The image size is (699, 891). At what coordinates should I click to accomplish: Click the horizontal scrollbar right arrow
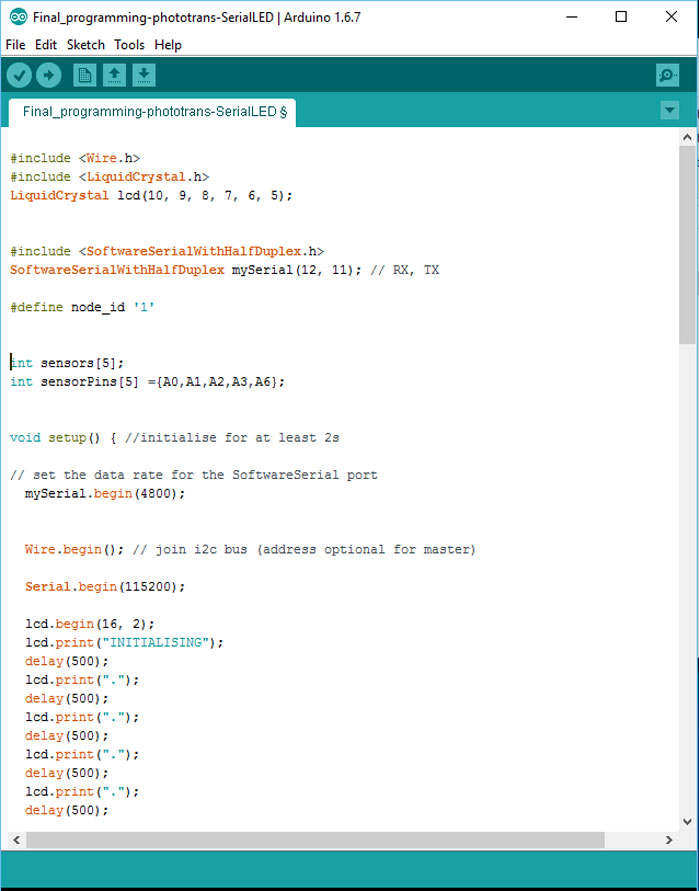pyautogui.click(x=669, y=840)
